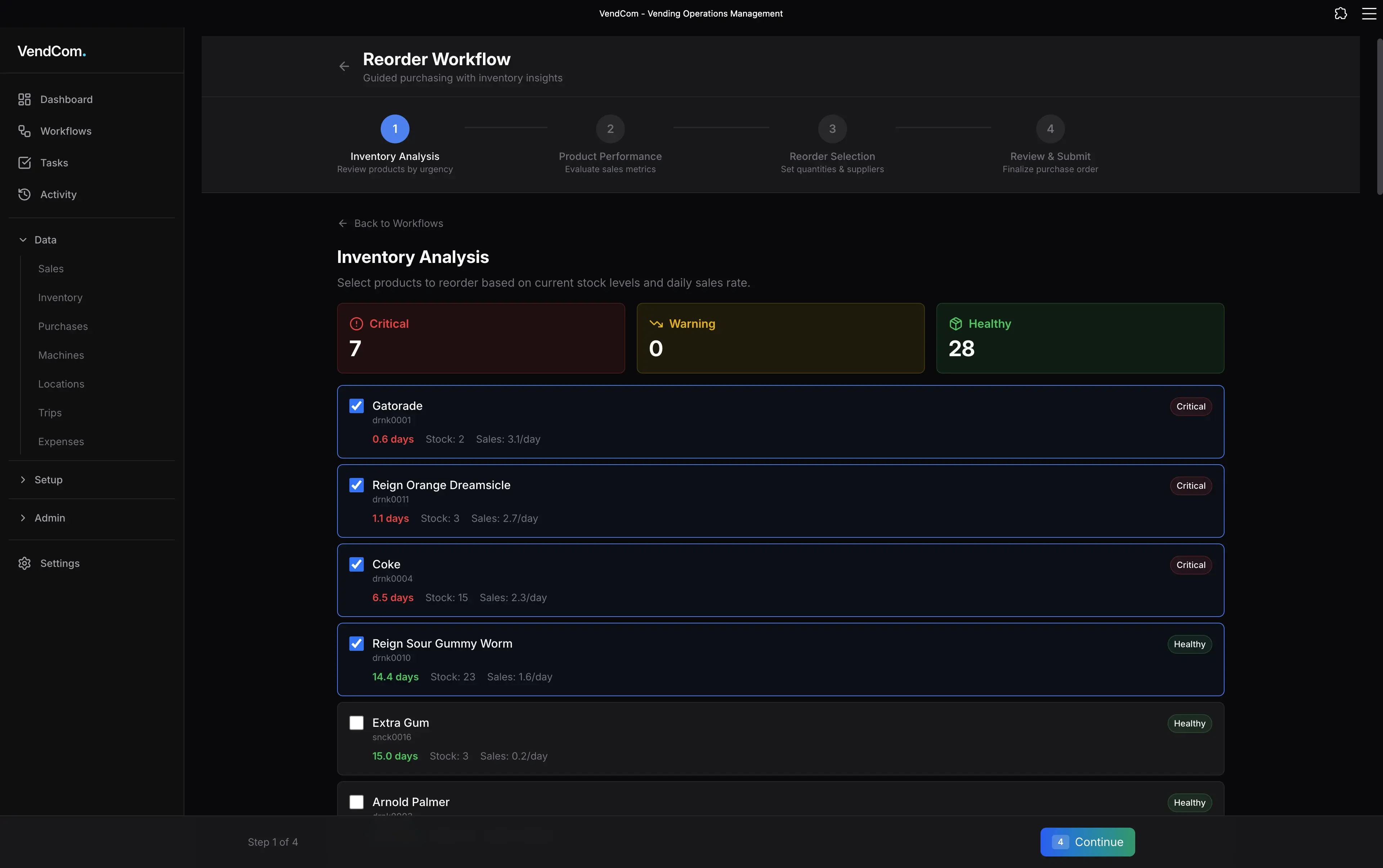
Task: Click the Workflows sidebar icon
Action: 24,130
